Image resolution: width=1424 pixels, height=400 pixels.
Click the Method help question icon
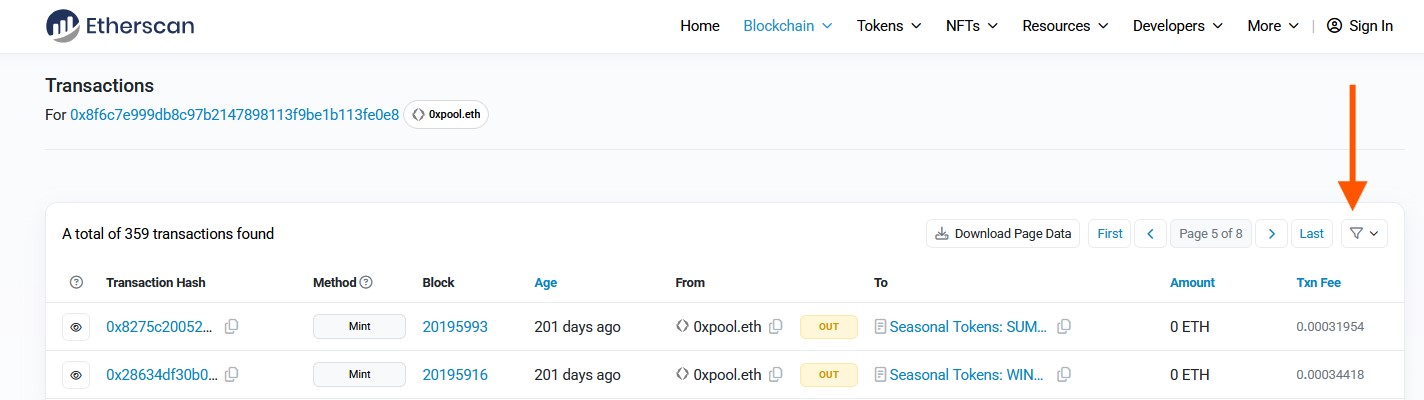point(366,283)
